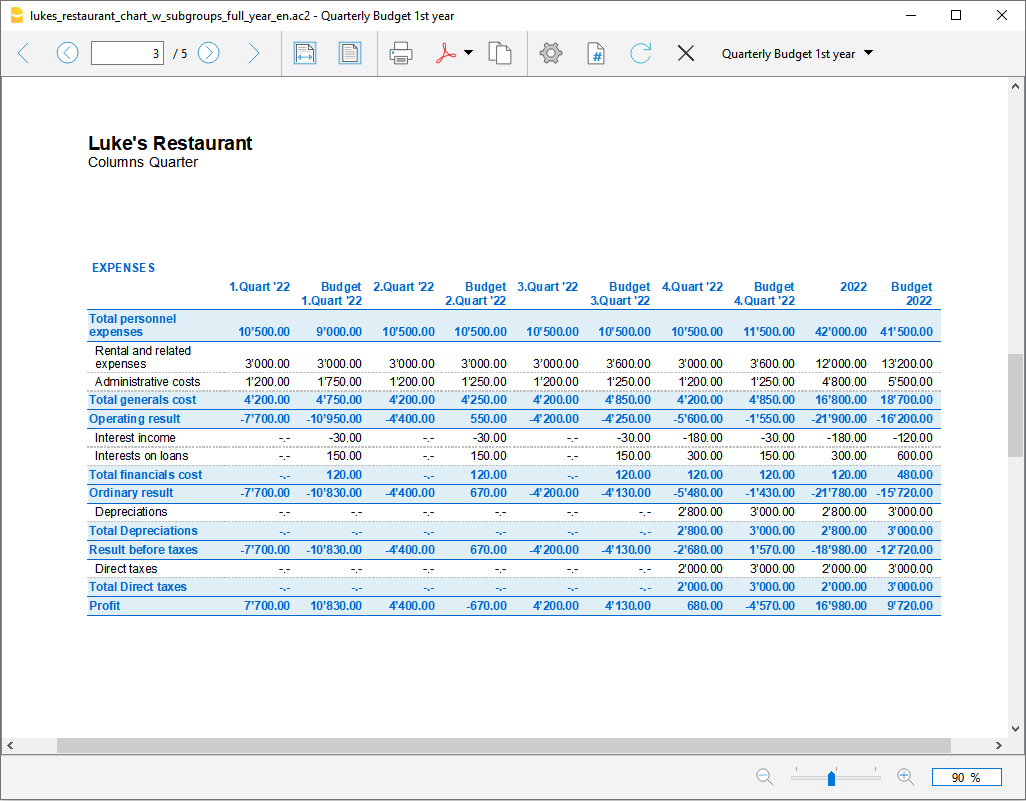Go to previous page circled arrow
The image size is (1026, 801).
point(67,54)
